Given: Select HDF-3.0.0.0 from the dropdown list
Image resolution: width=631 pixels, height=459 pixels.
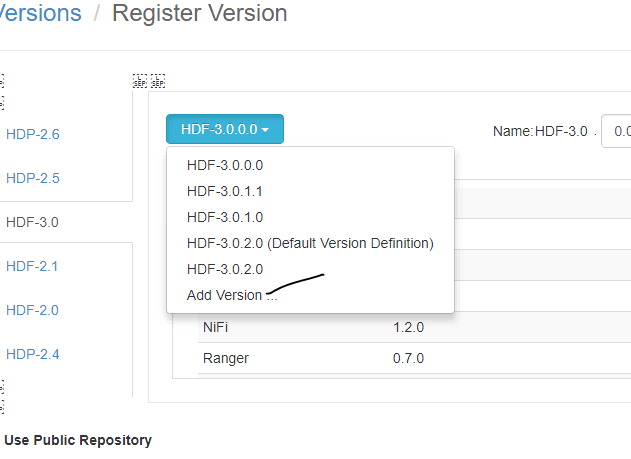Looking at the screenshot, I should coord(224,165).
